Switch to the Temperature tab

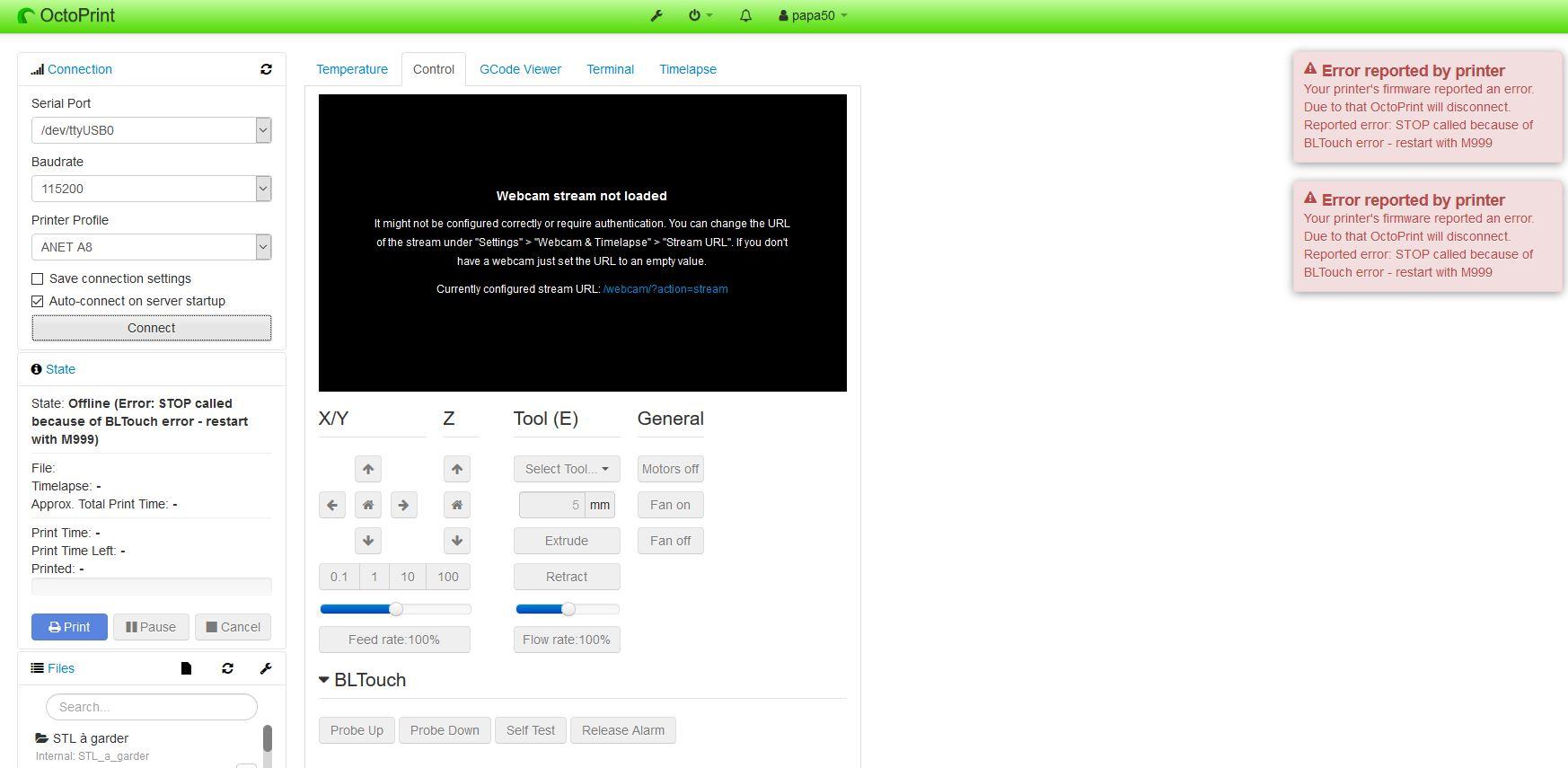point(352,69)
